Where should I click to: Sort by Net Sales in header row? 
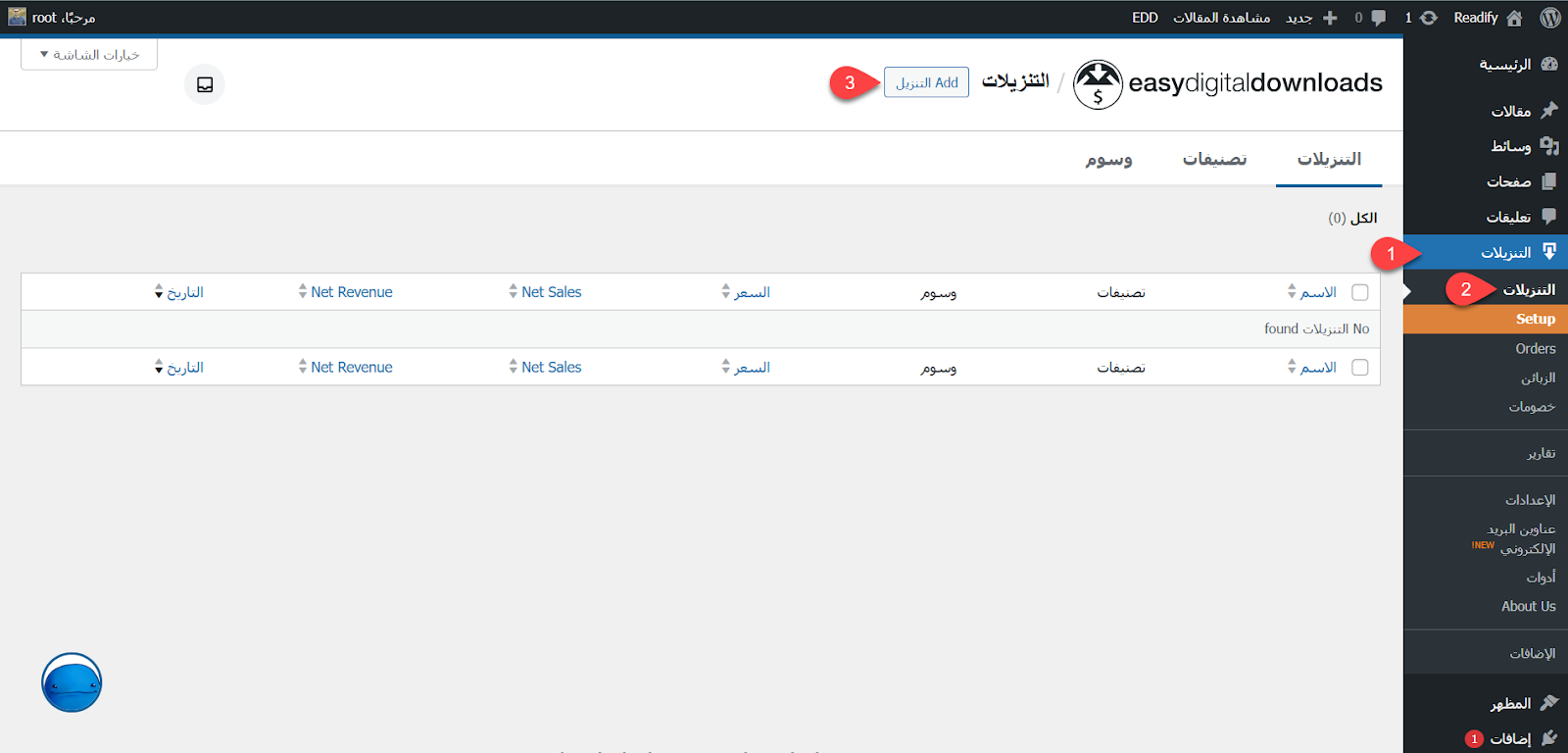pyautogui.click(x=545, y=292)
